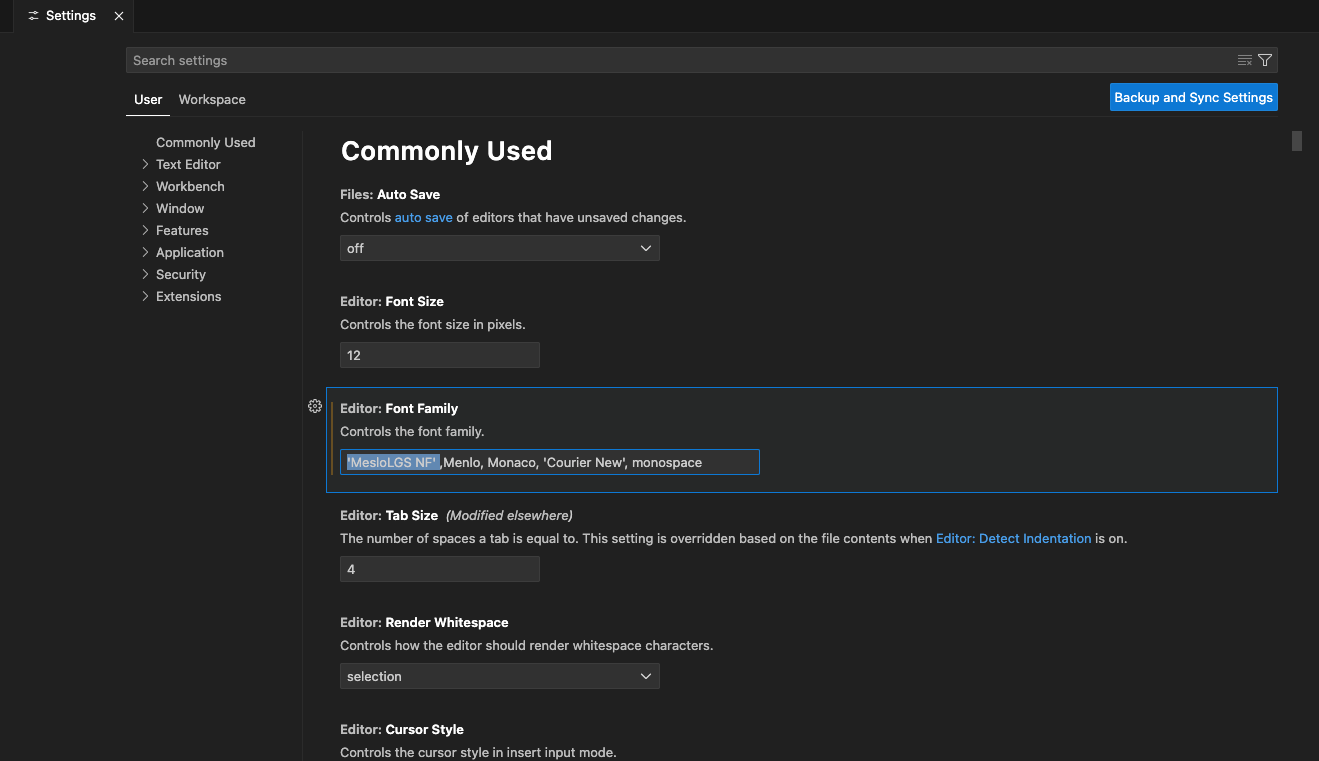Viewport: 1319px width, 761px height.
Task: Click the Editor: Font Family title
Action: point(399,408)
